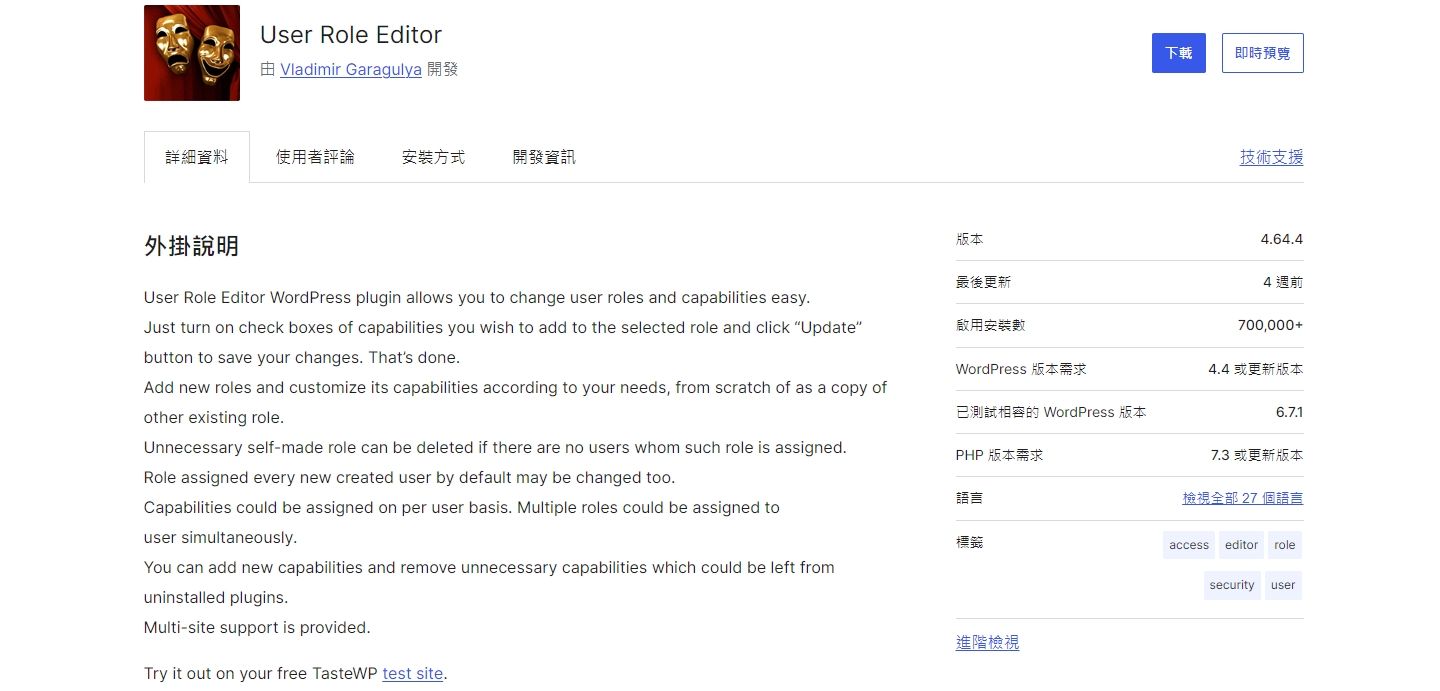Follow the TasteWP "test site" link

412,674
